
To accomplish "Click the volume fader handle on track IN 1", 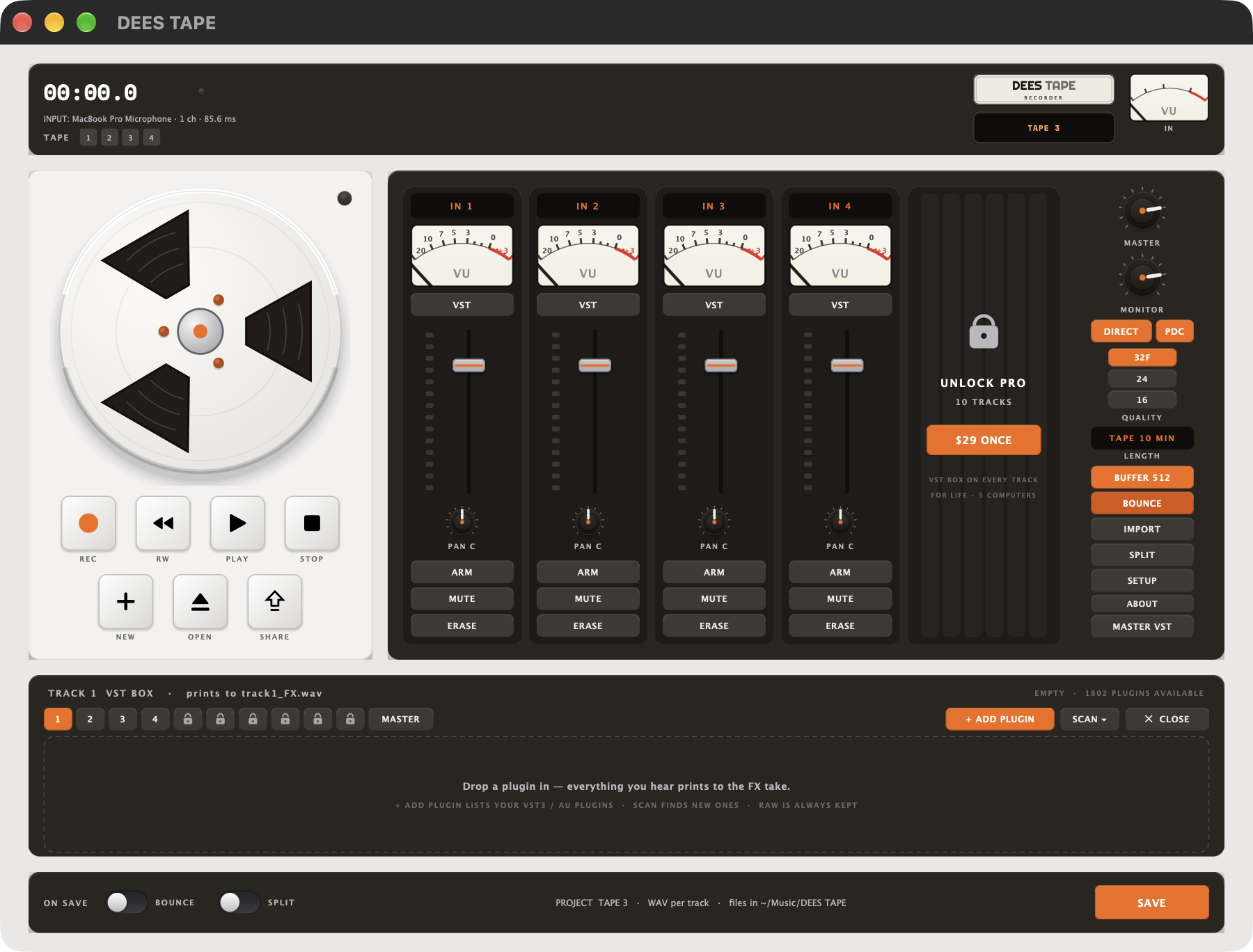I will (x=468, y=365).
